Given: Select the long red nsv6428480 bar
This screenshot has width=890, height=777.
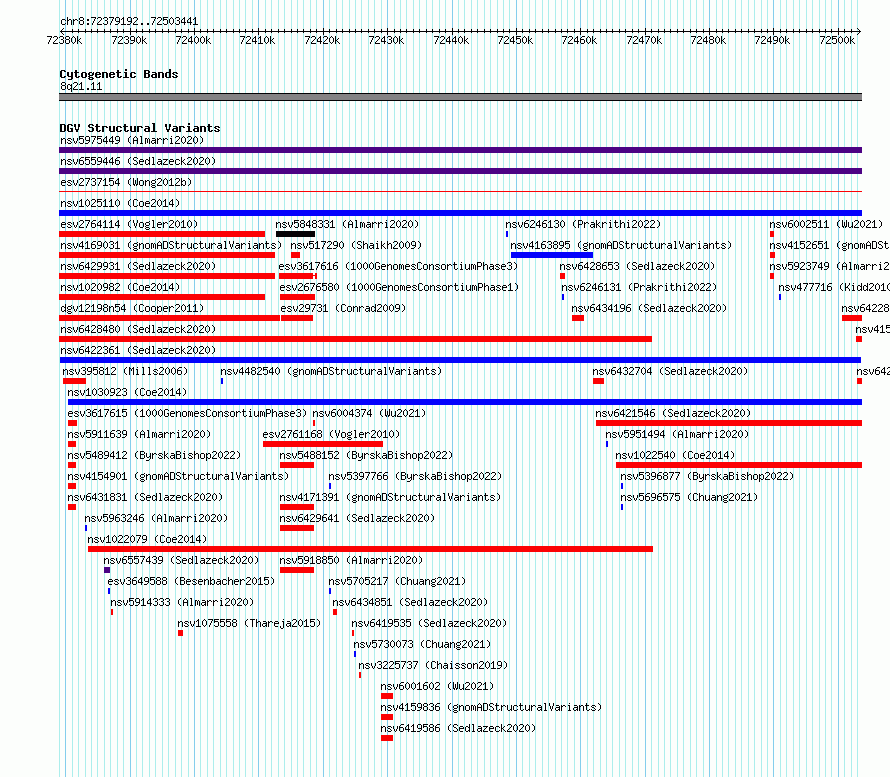Looking at the screenshot, I should click(355, 339).
